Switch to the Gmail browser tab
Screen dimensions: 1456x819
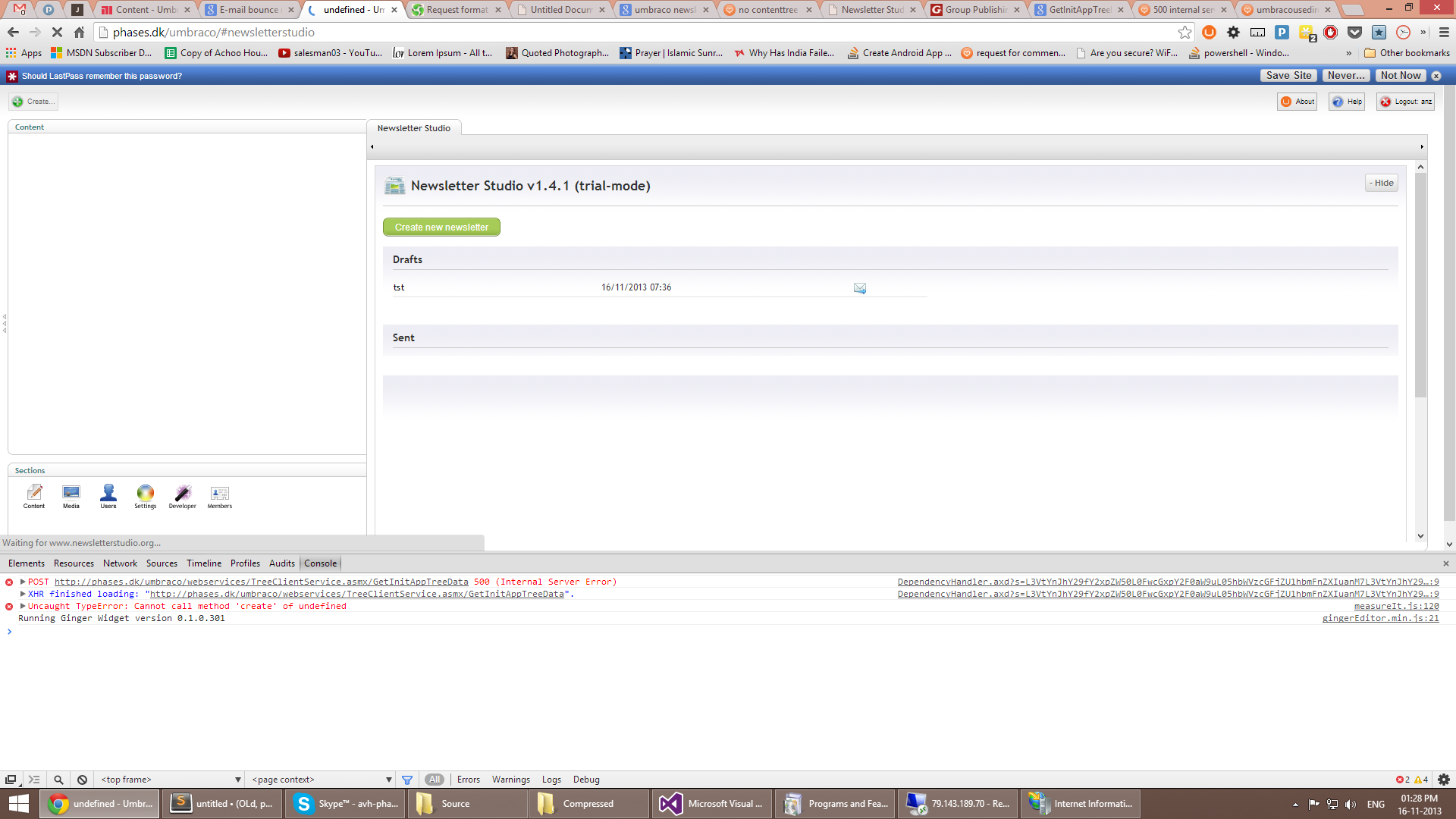pyautogui.click(x=20, y=10)
